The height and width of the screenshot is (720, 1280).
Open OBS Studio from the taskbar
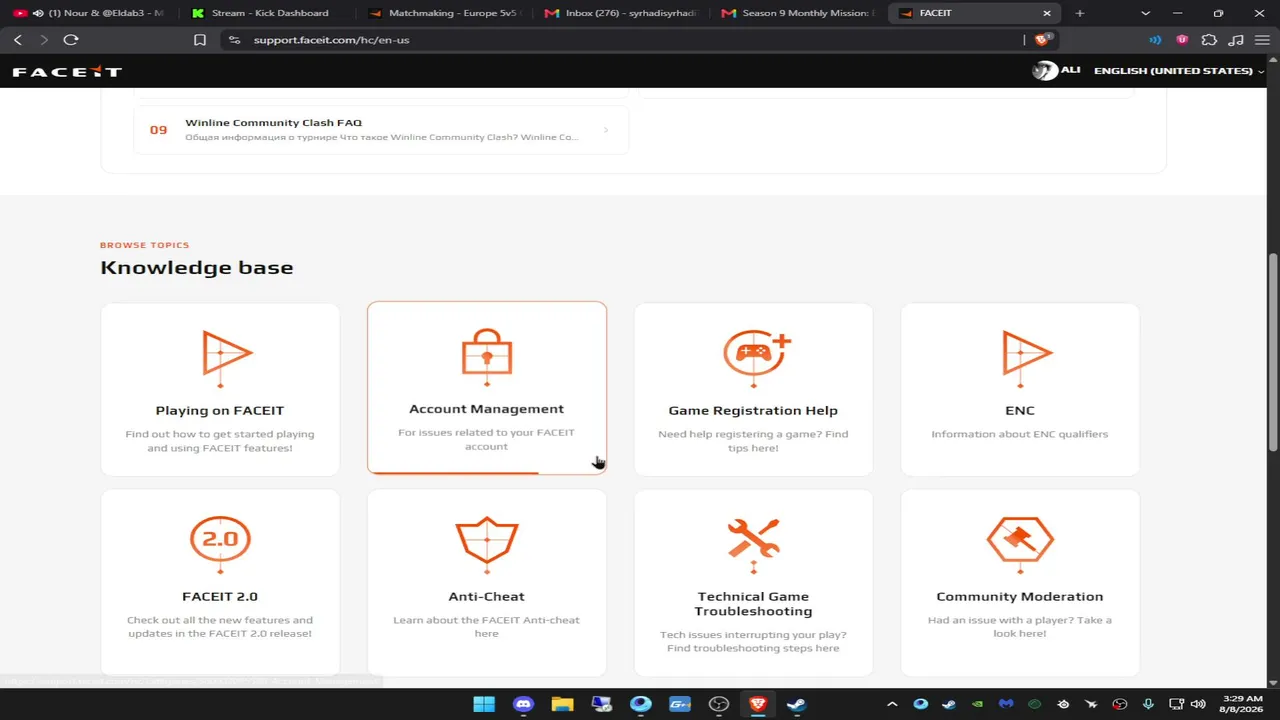(719, 704)
